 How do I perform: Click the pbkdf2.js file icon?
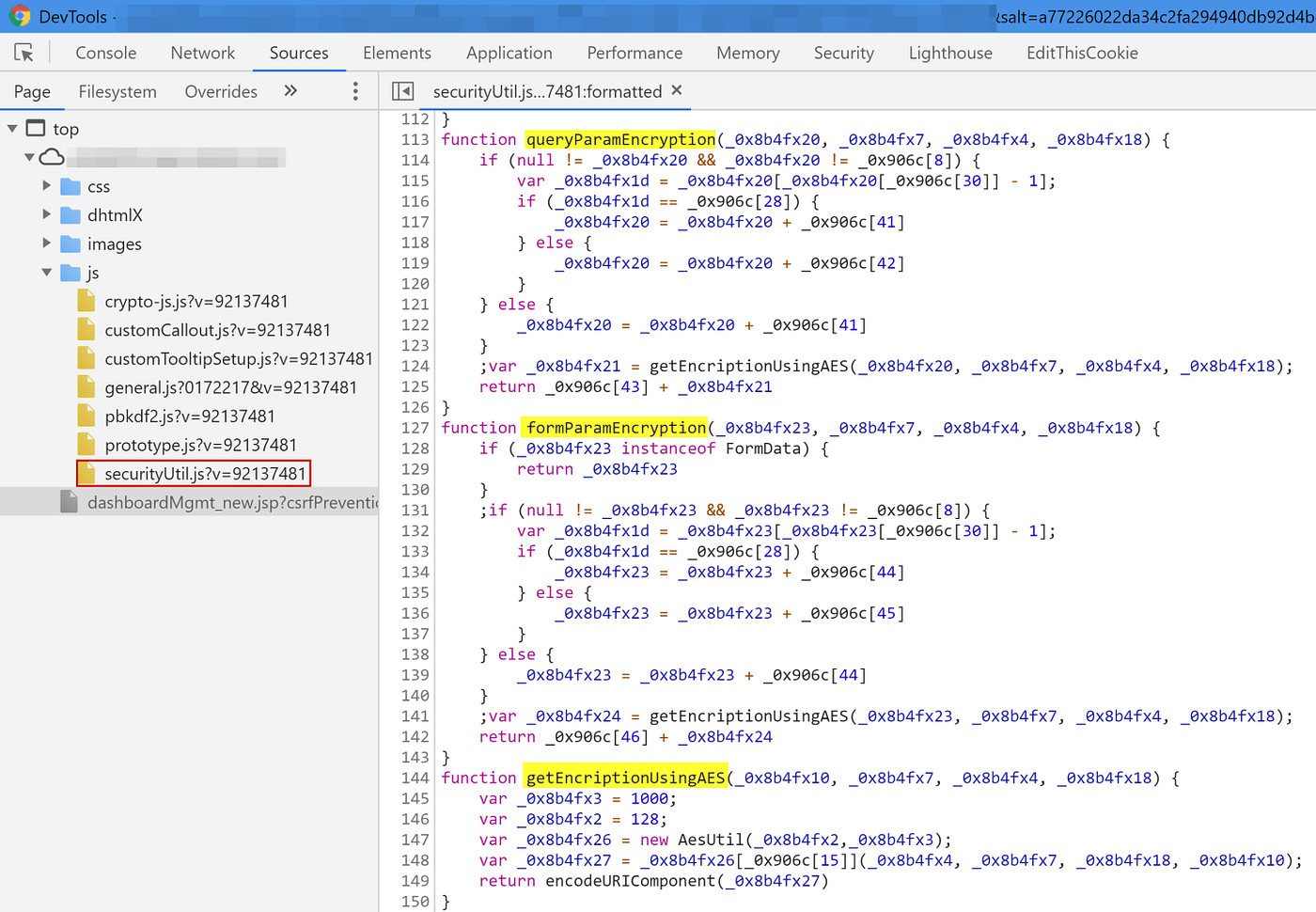pyautogui.click(x=86, y=415)
